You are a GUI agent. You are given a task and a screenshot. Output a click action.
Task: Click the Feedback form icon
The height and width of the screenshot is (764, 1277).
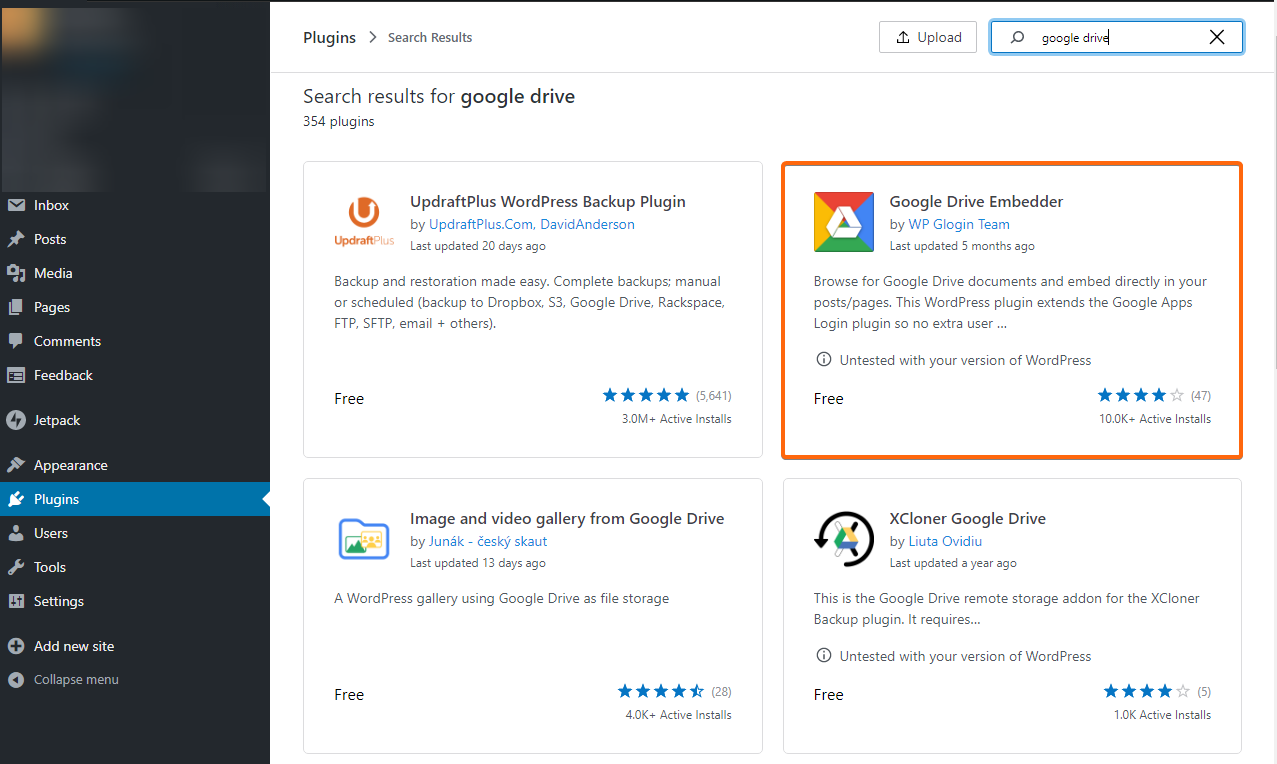pos(16,375)
